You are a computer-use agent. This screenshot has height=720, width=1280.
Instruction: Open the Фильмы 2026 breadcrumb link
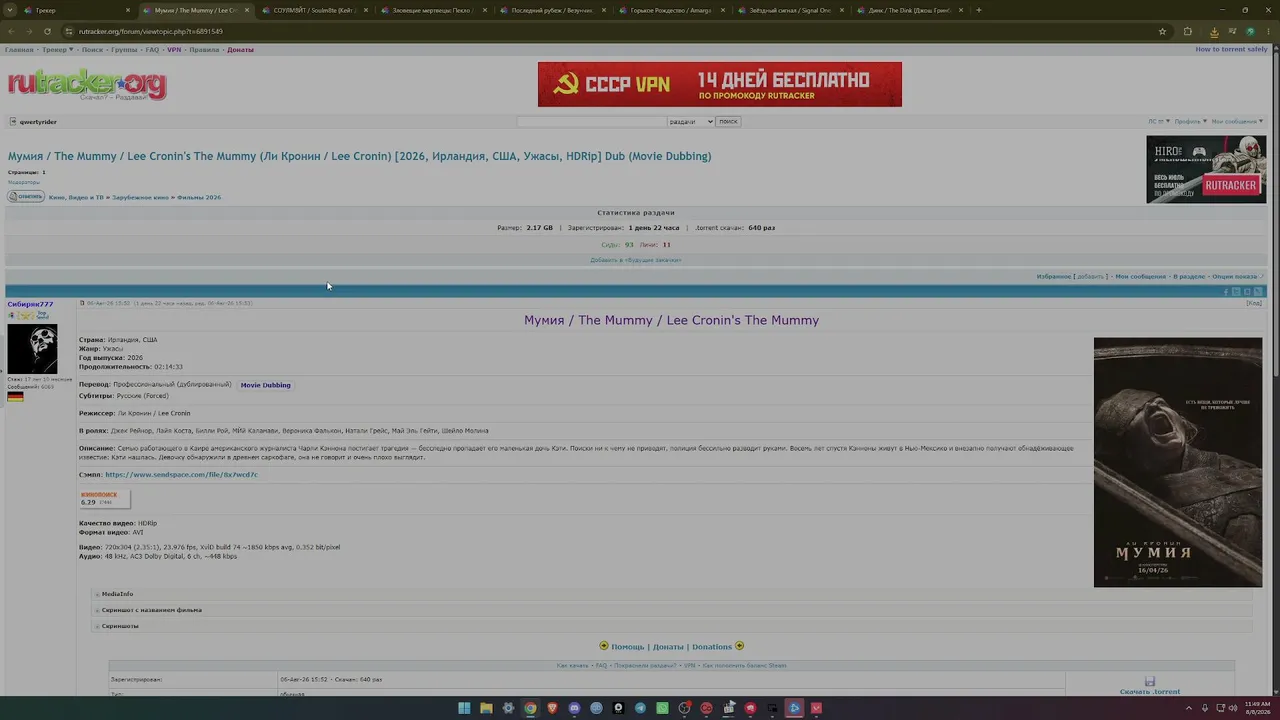click(199, 197)
